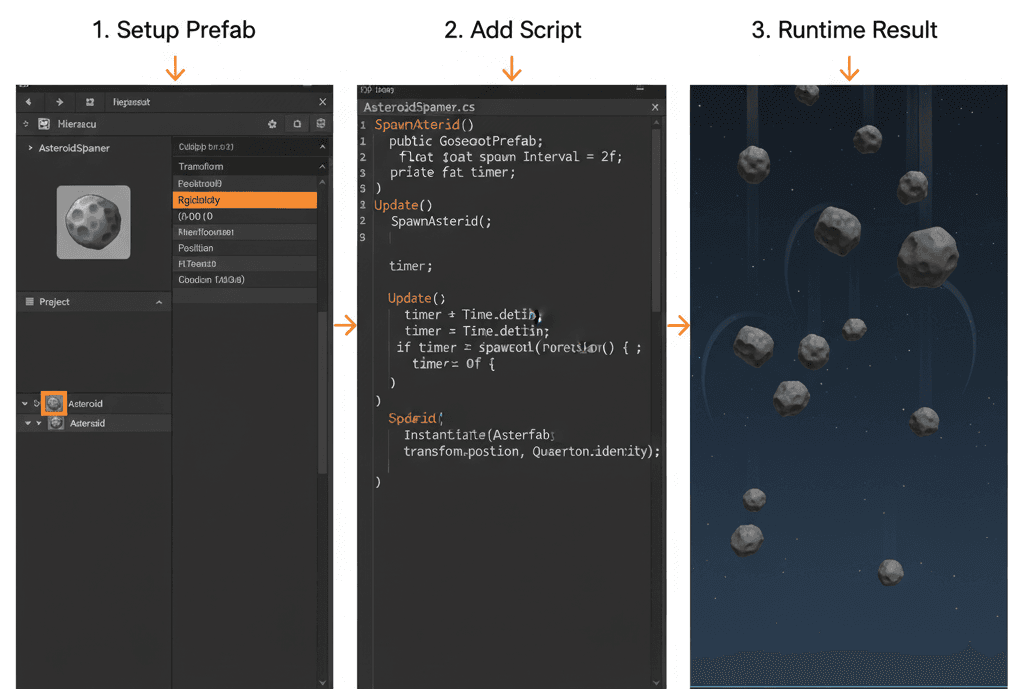Select the Hierarchy panel cube icon
This screenshot has height=689, width=1020.
point(44,124)
